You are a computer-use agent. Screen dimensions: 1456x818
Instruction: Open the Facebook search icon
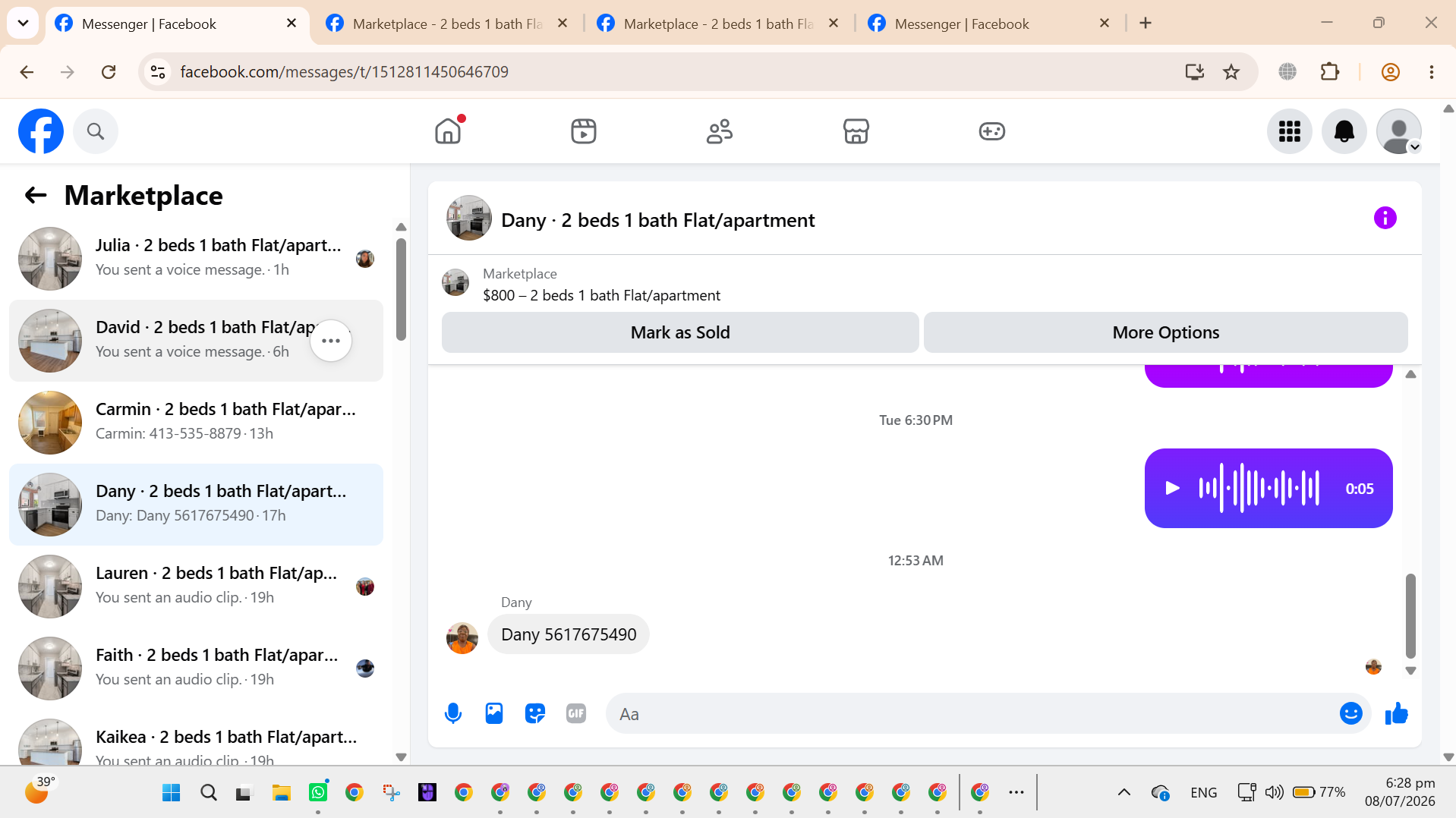(x=96, y=131)
